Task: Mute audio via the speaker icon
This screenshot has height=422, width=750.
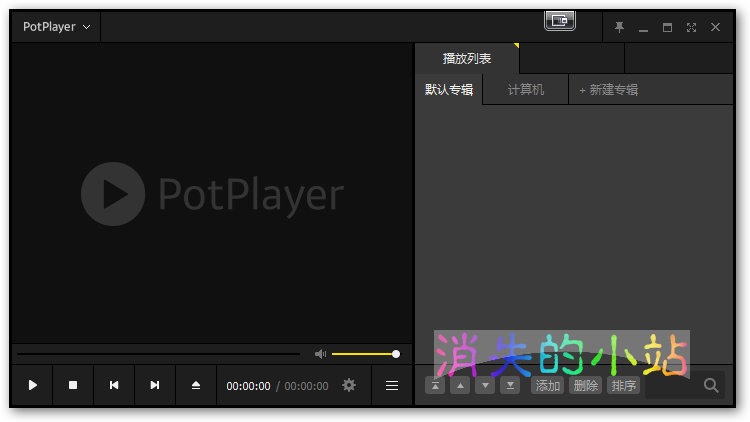Action: 320,354
